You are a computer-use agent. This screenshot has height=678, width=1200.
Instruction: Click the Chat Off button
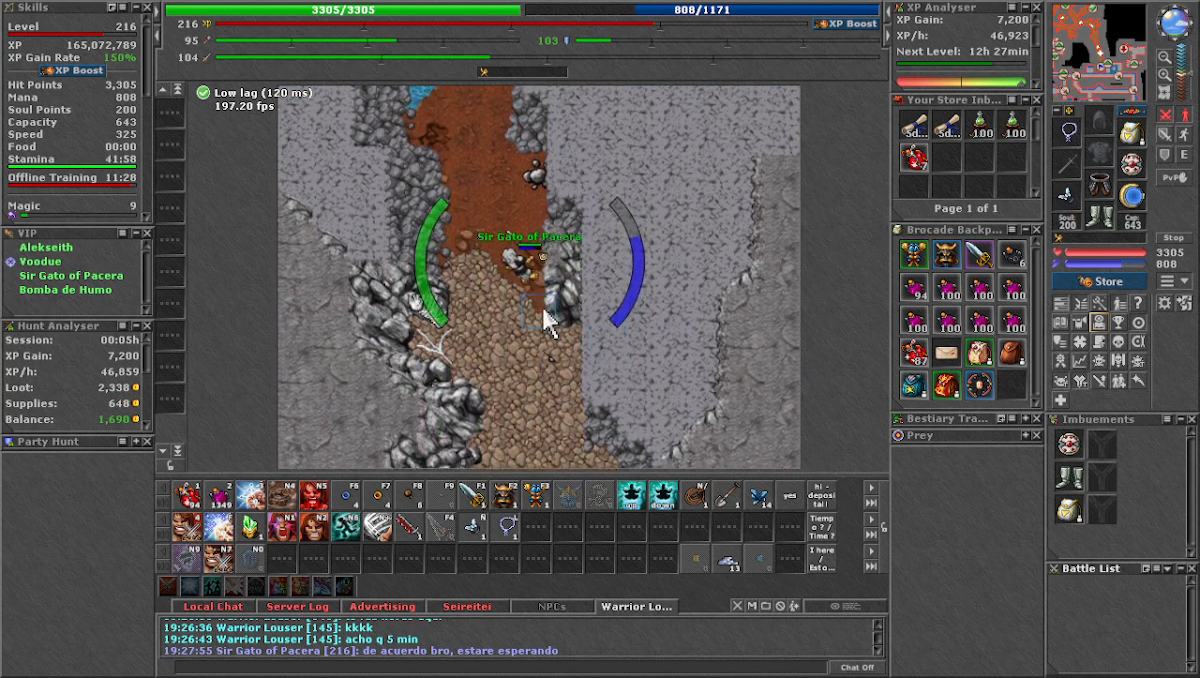pyautogui.click(x=858, y=668)
